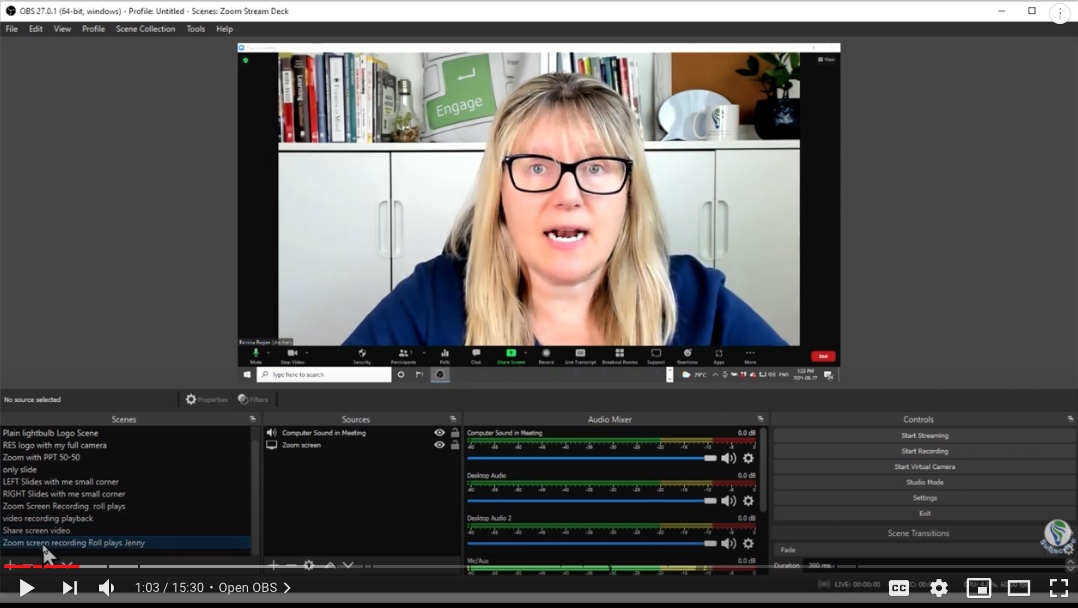1078x608 pixels.
Task: Toggle lock on Zoom screen source
Action: click(454, 445)
